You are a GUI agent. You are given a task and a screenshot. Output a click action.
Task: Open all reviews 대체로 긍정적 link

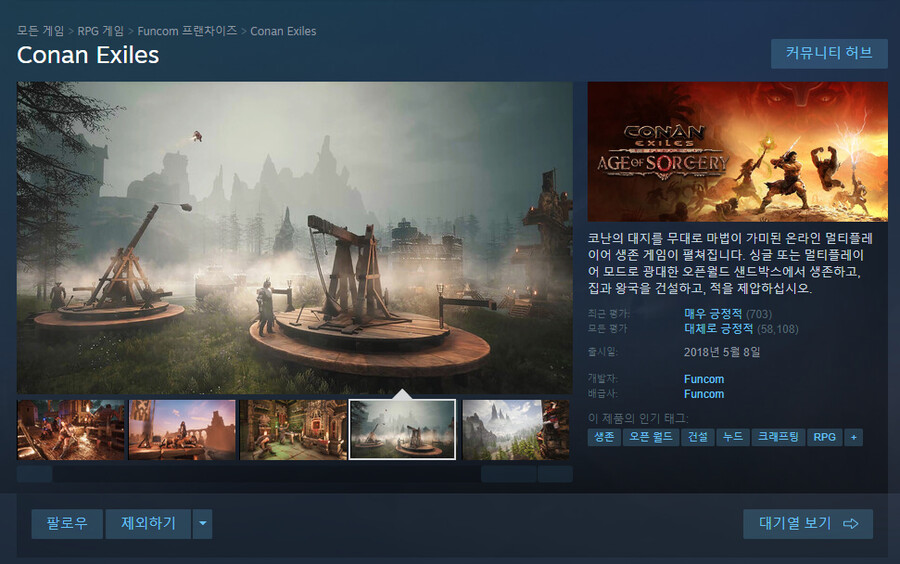pos(718,329)
